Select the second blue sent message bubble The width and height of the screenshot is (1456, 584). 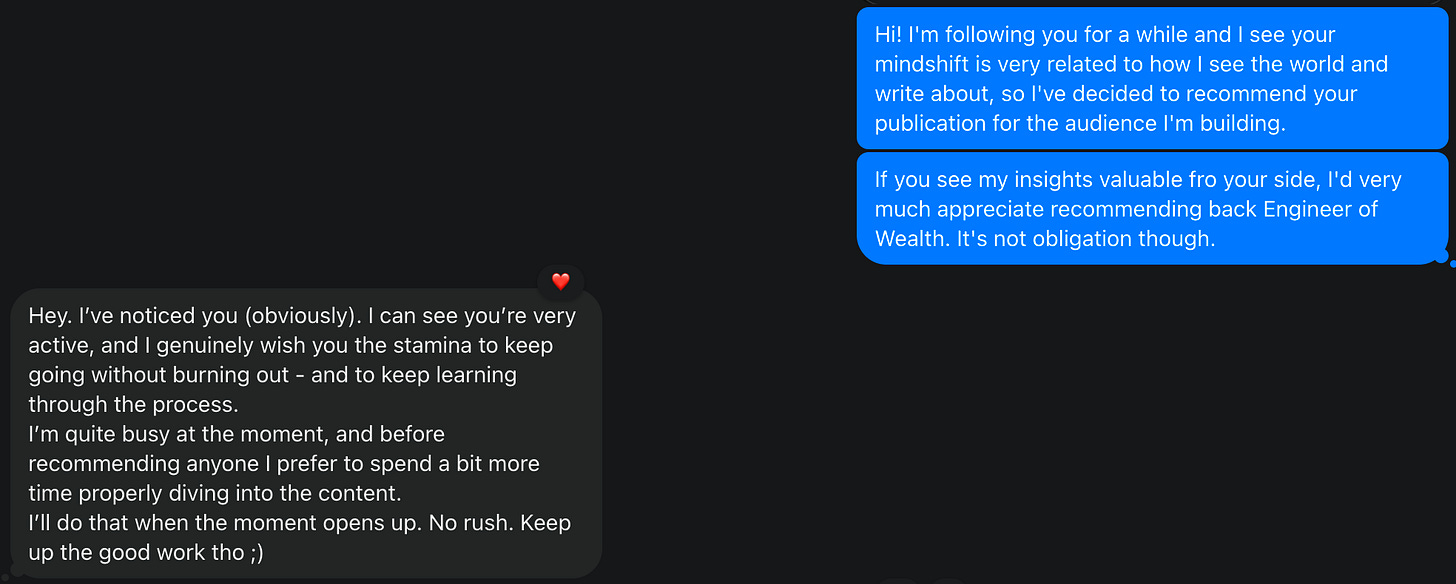pyautogui.click(x=1152, y=208)
